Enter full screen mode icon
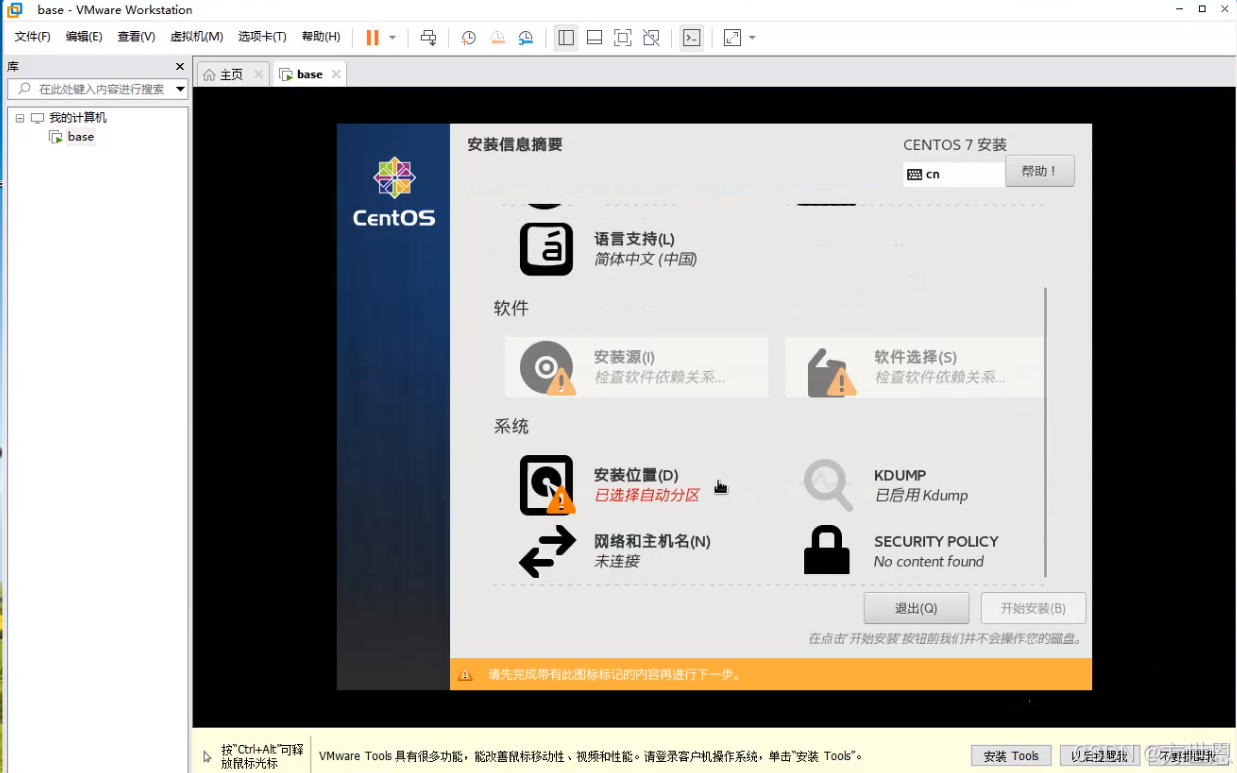The image size is (1237, 773). click(622, 37)
